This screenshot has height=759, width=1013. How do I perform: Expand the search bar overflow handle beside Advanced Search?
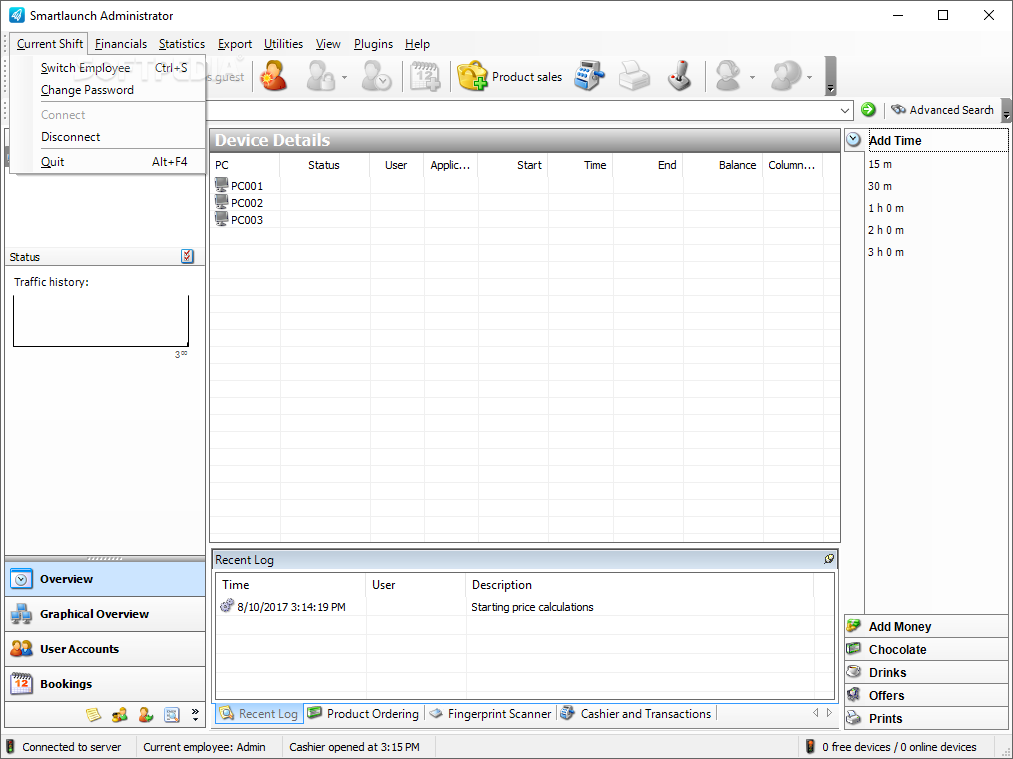(1007, 110)
